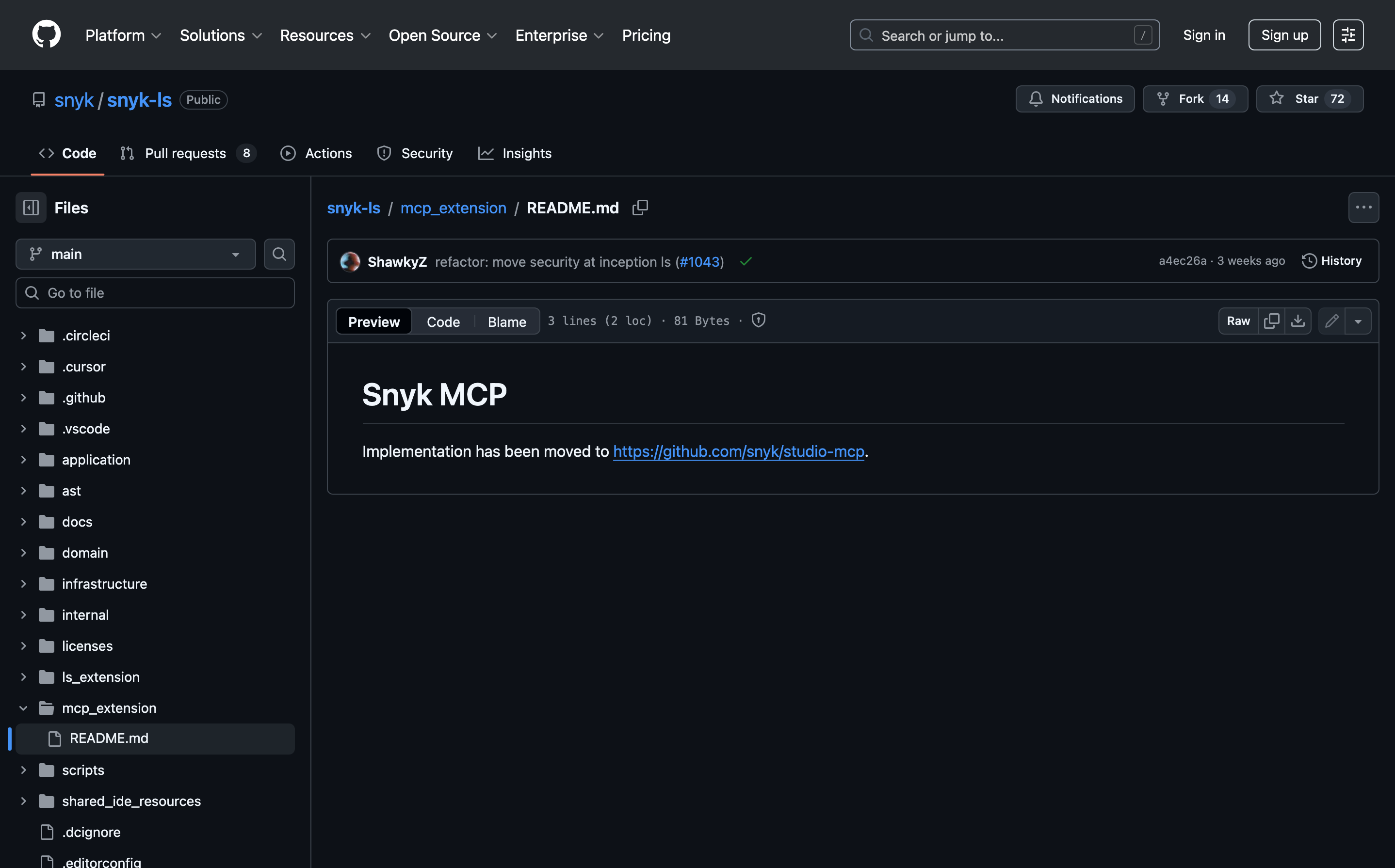Click the GitHub logo icon
The image size is (1395, 868).
47,35
